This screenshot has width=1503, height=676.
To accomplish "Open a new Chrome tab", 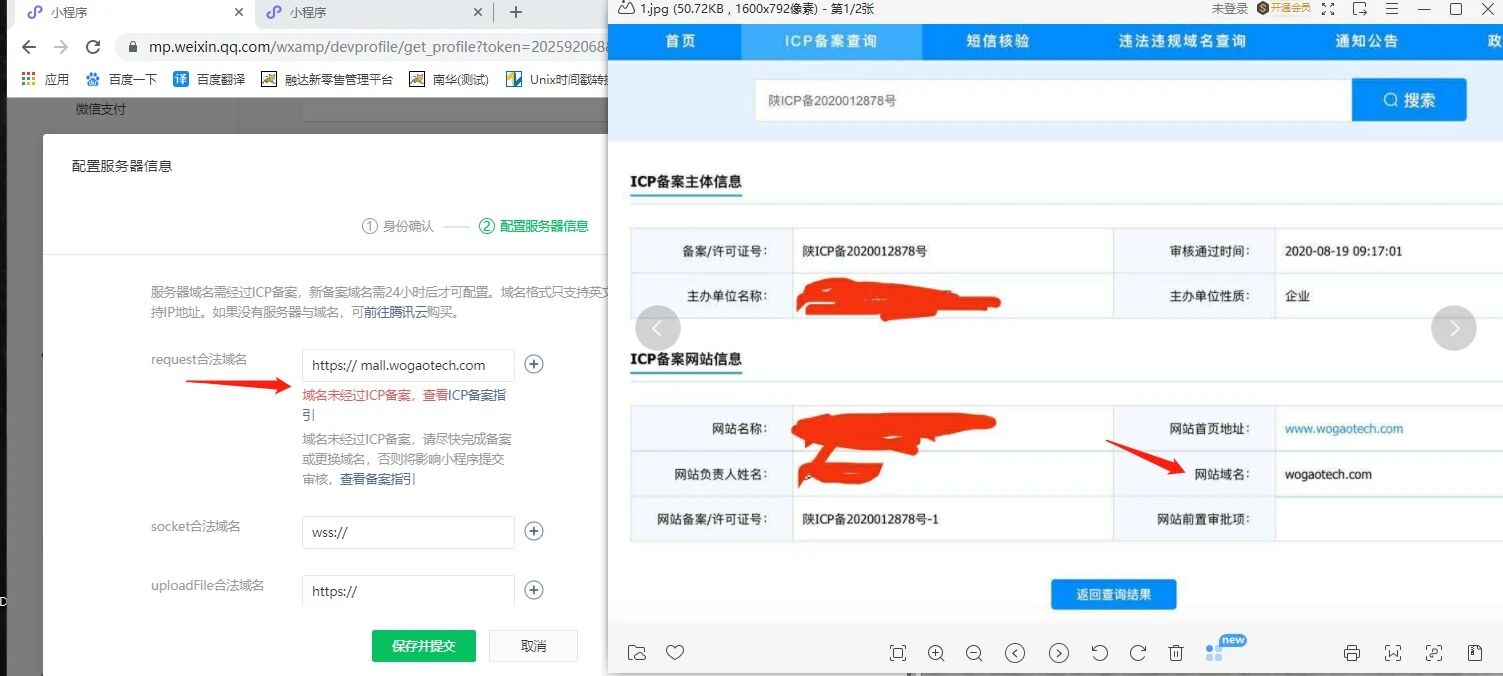I will [515, 13].
